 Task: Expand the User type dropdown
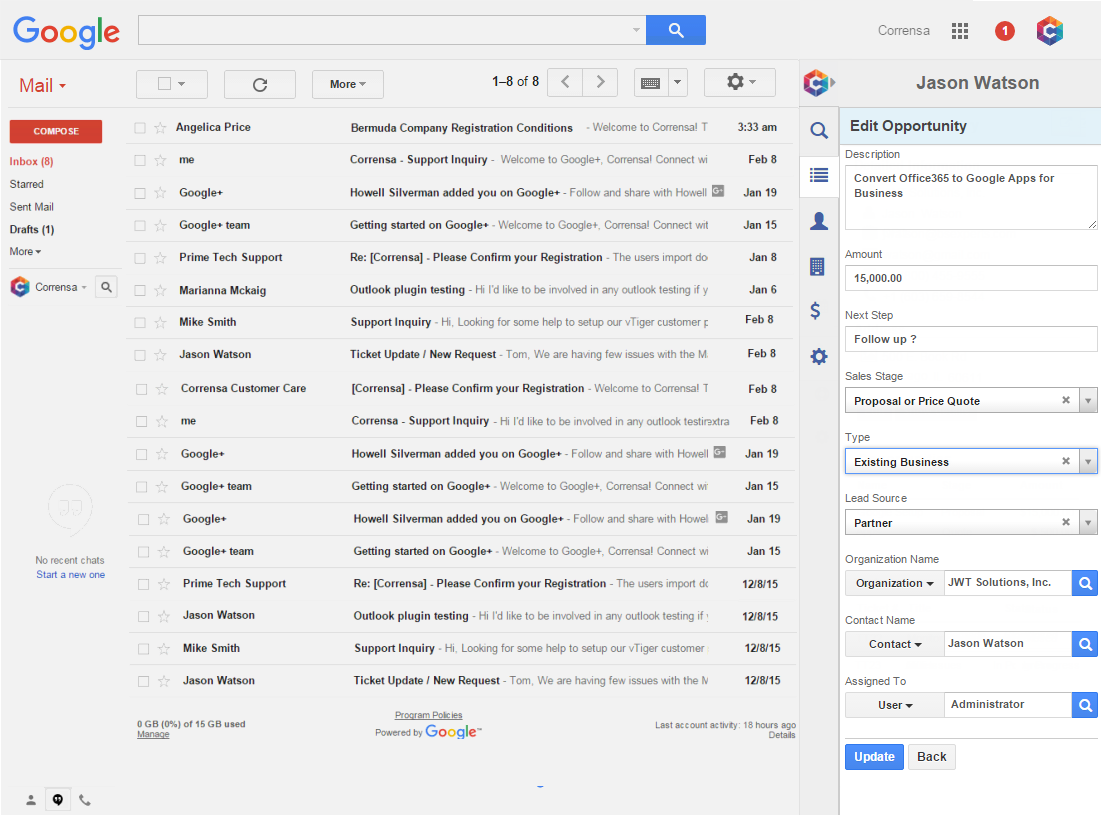(x=895, y=705)
